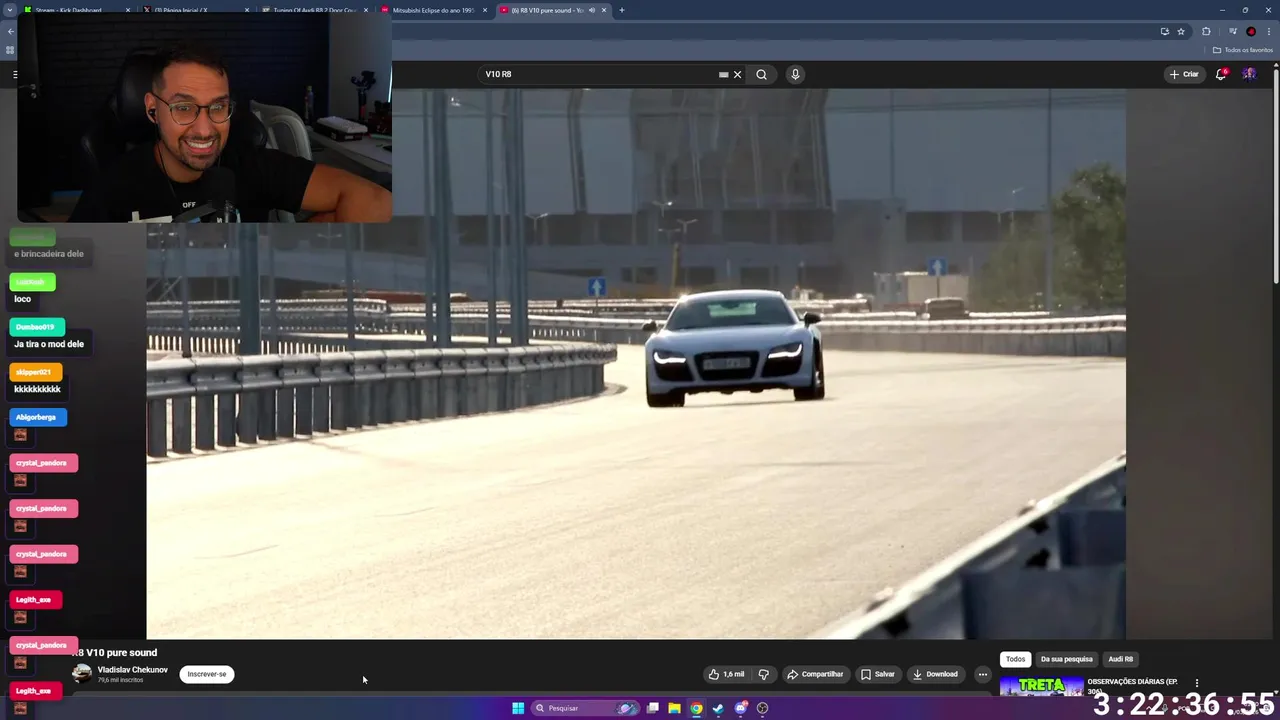Select the 'Todos' filter chip
This screenshot has height=720, width=1280.
pos(1015,659)
